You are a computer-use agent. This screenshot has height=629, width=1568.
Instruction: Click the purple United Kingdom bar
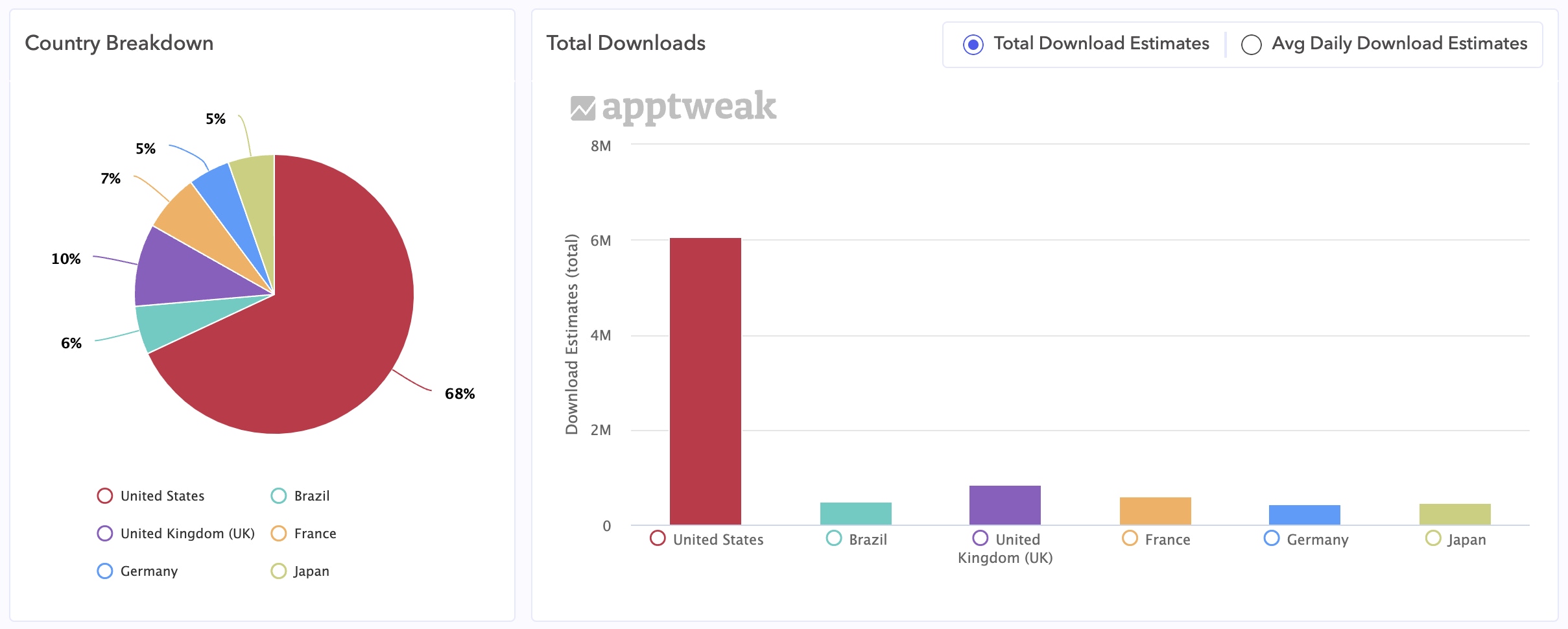1004,505
